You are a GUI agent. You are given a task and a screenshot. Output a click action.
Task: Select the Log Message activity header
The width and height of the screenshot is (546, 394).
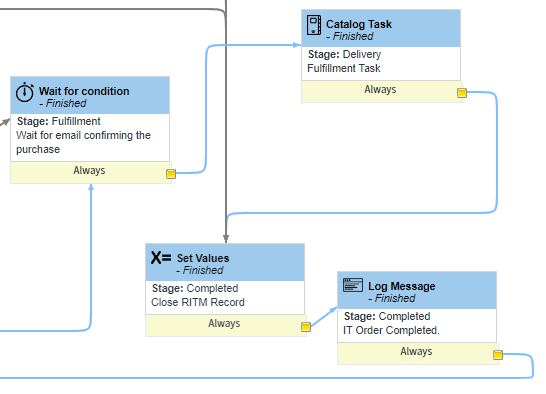point(417,290)
